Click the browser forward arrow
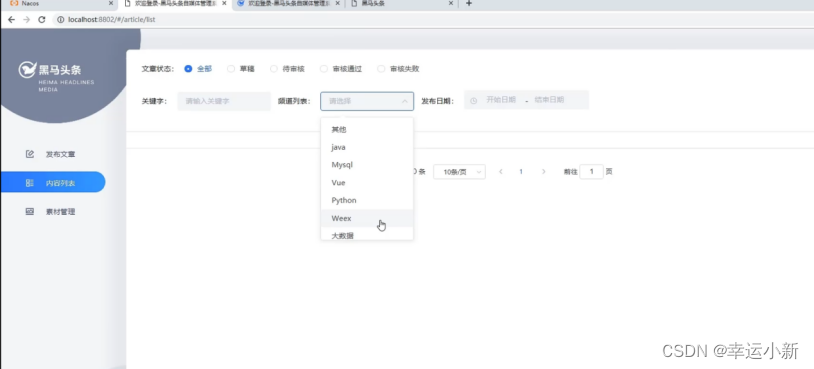814x369 pixels. (x=26, y=20)
